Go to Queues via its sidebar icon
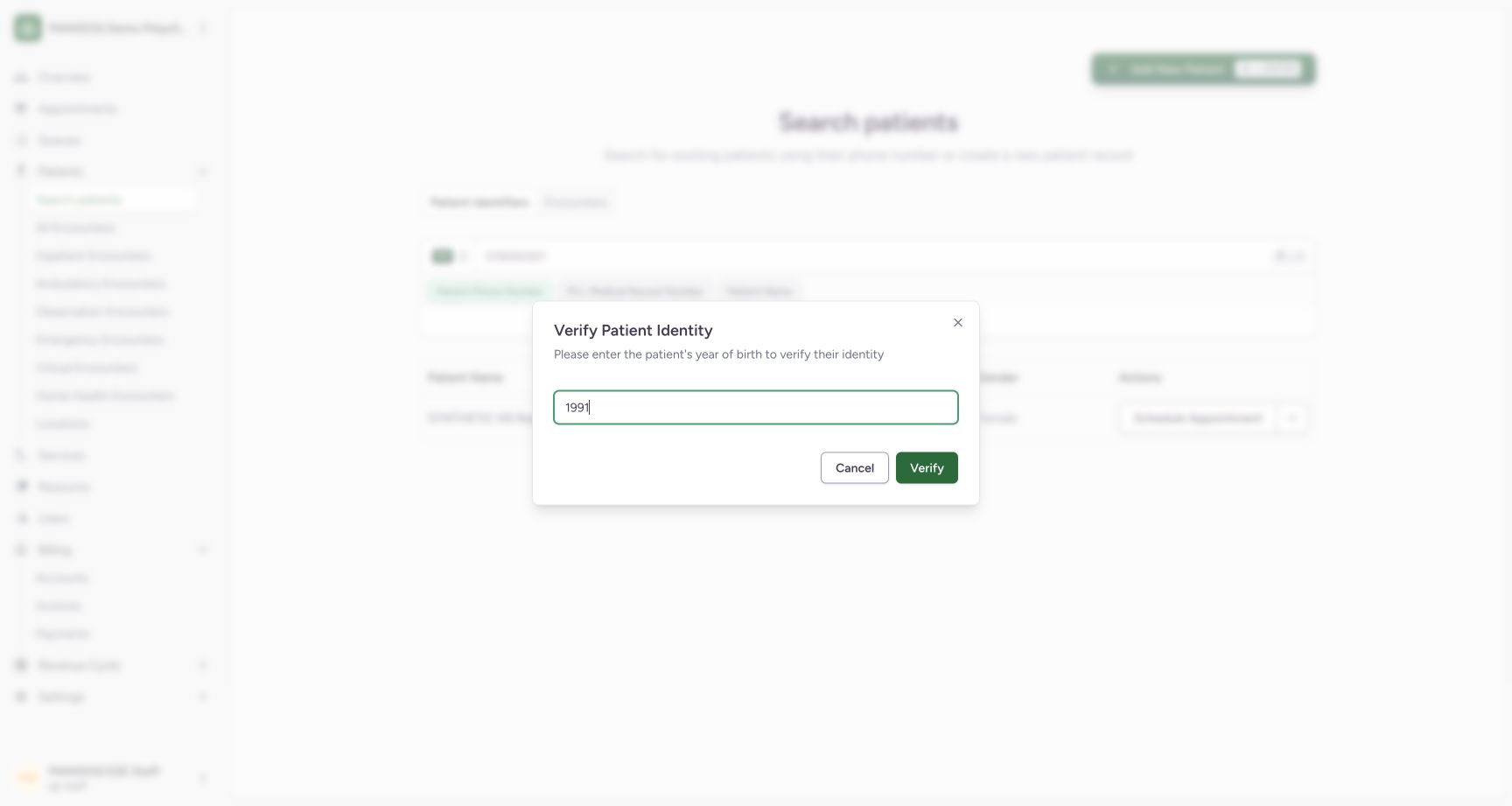 (x=22, y=141)
